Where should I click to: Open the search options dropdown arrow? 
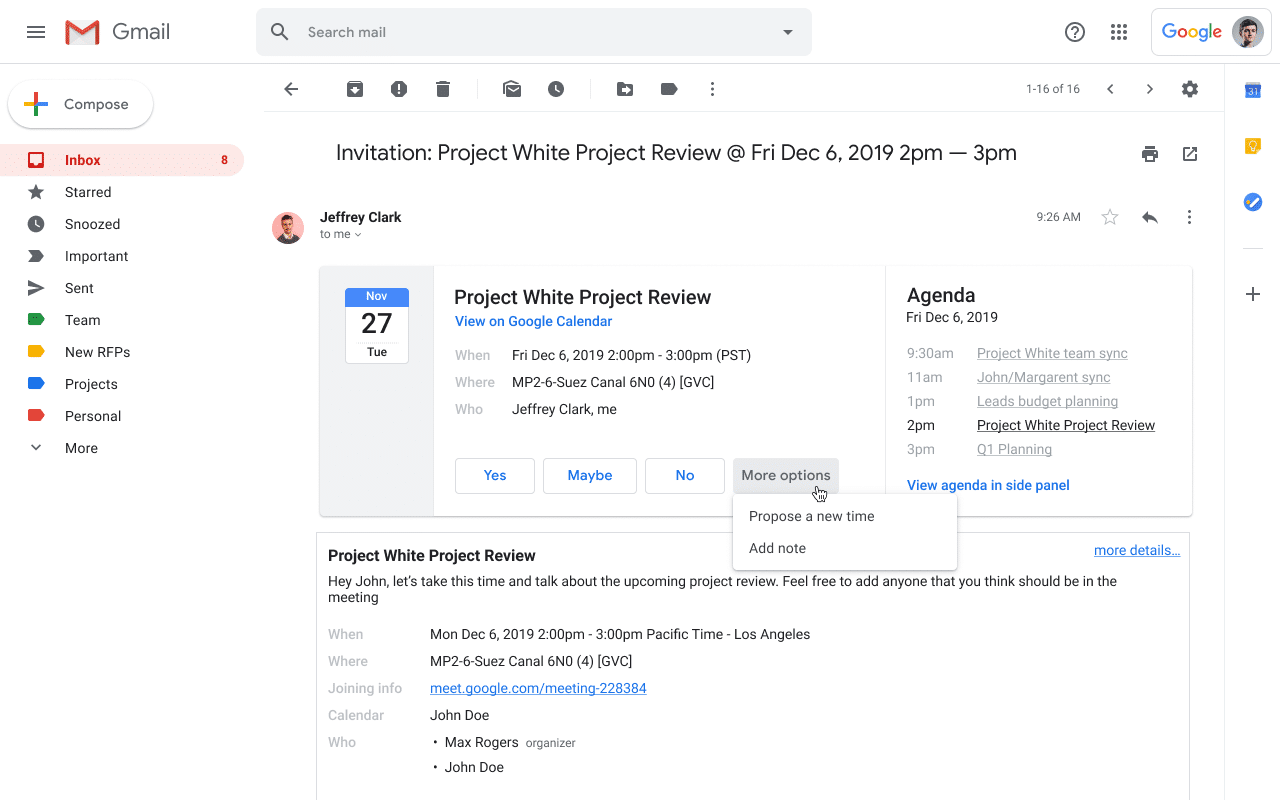click(788, 32)
